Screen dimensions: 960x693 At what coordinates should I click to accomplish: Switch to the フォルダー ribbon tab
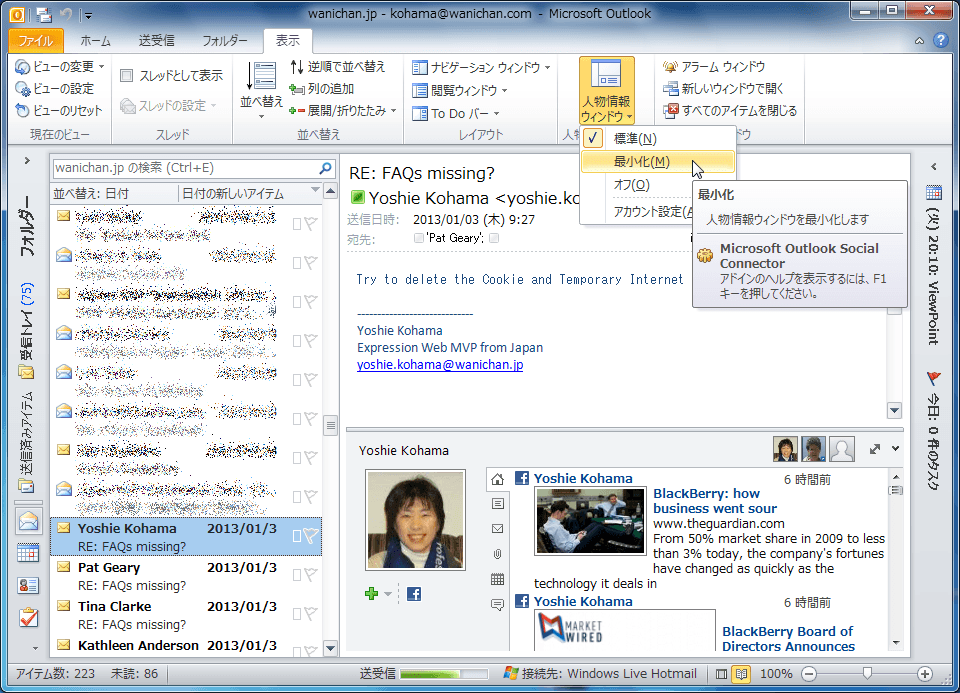pyautogui.click(x=225, y=40)
